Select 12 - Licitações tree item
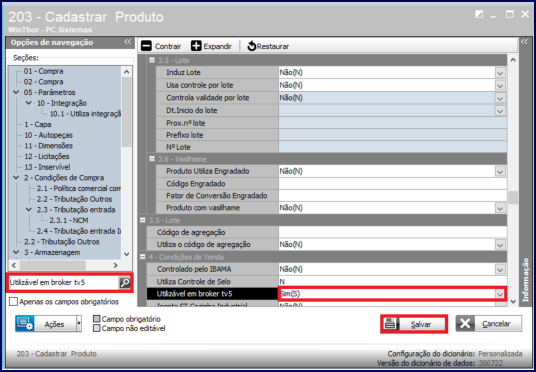The image size is (536, 372). point(46,156)
